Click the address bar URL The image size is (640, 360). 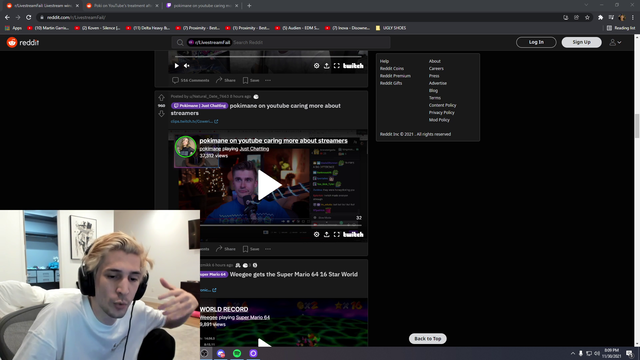tap(76, 17)
